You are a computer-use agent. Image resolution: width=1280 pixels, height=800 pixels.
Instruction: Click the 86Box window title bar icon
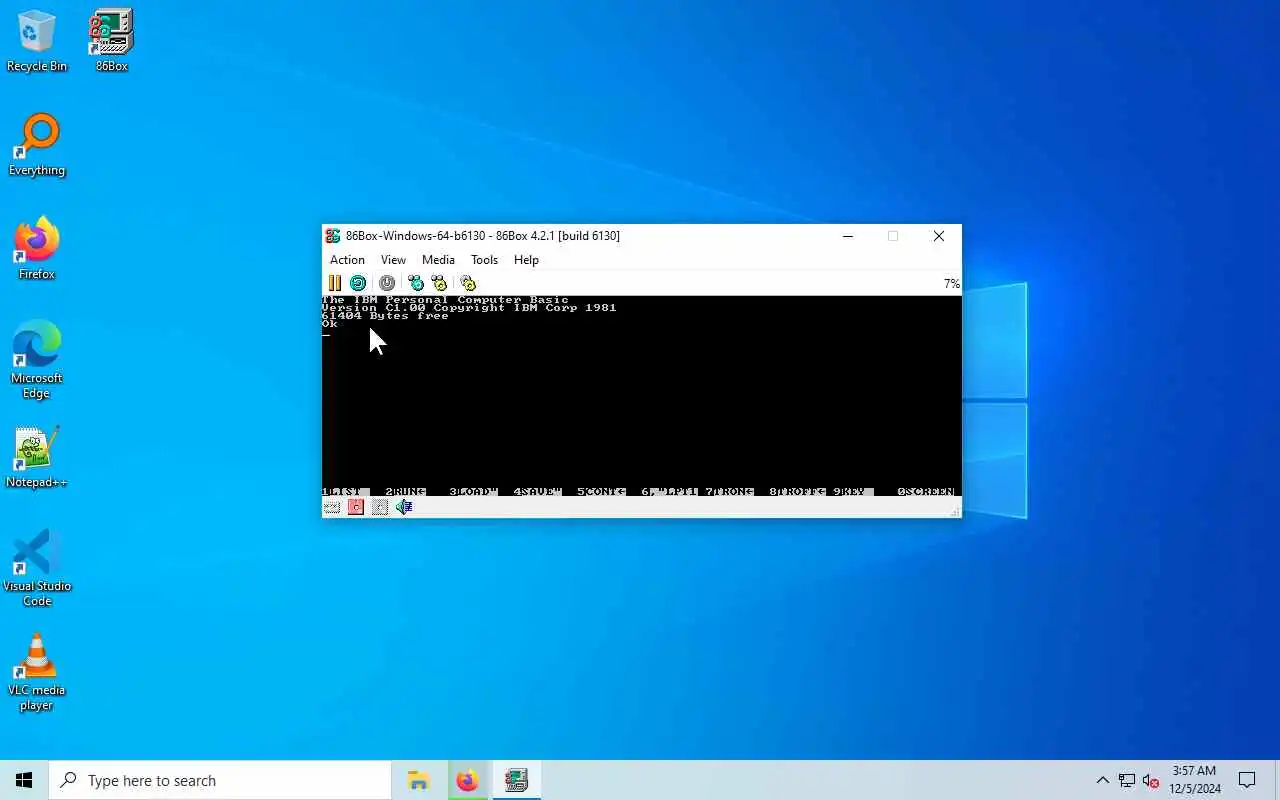click(333, 236)
